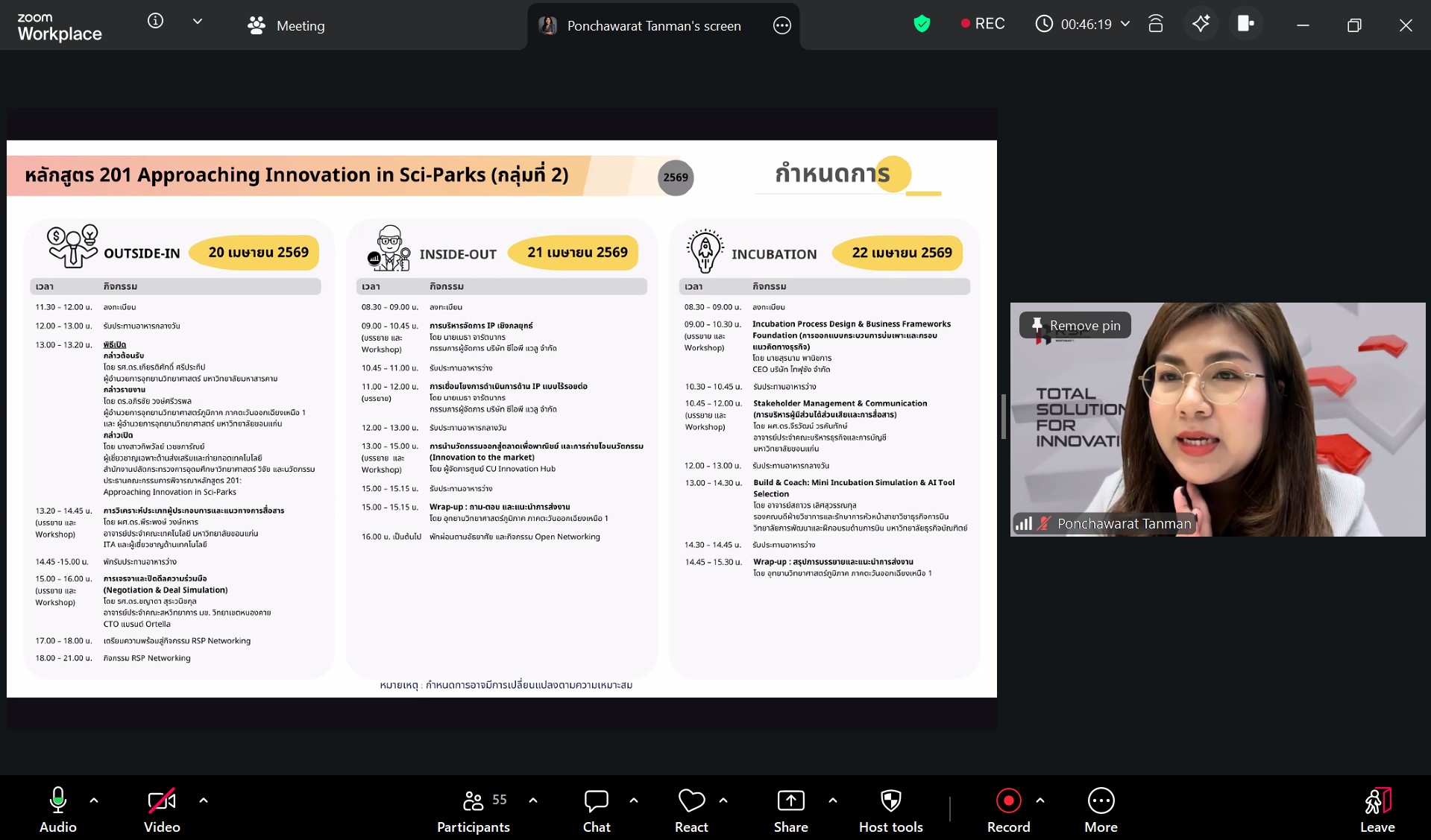Open Host tools shield icon
The width and height of the screenshot is (1431, 840).
[x=890, y=809]
